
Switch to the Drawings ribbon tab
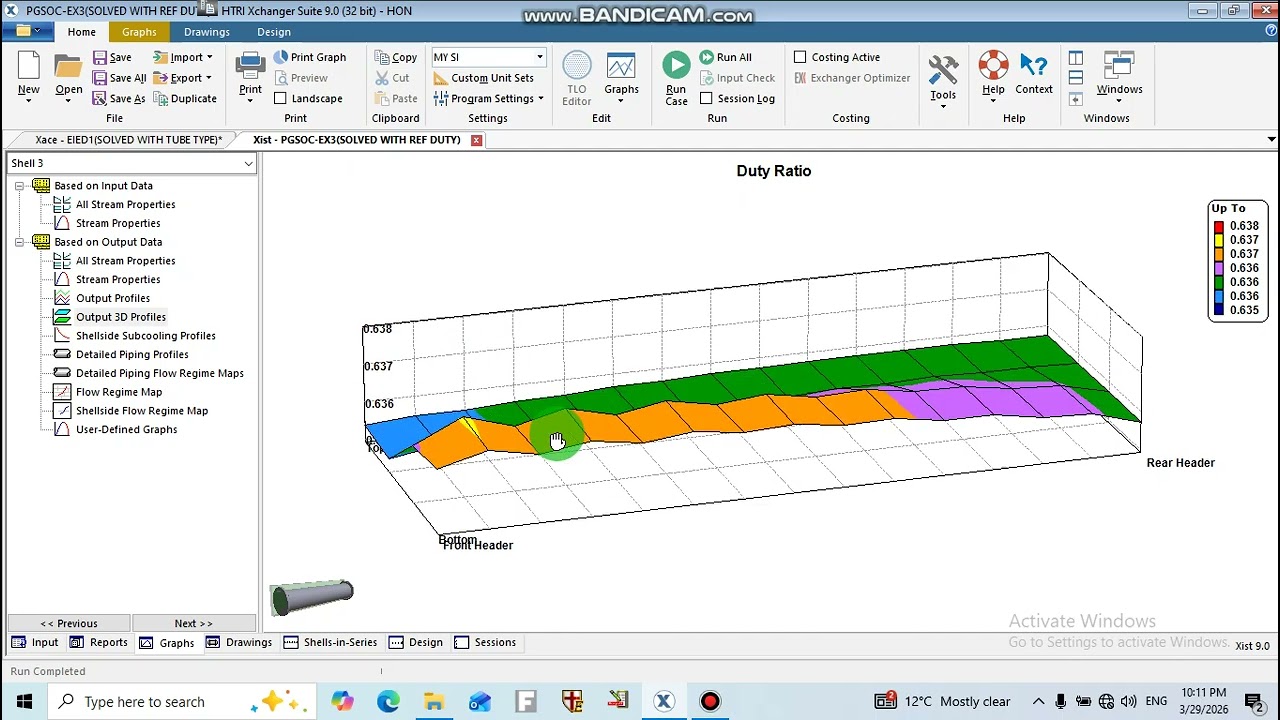207,32
